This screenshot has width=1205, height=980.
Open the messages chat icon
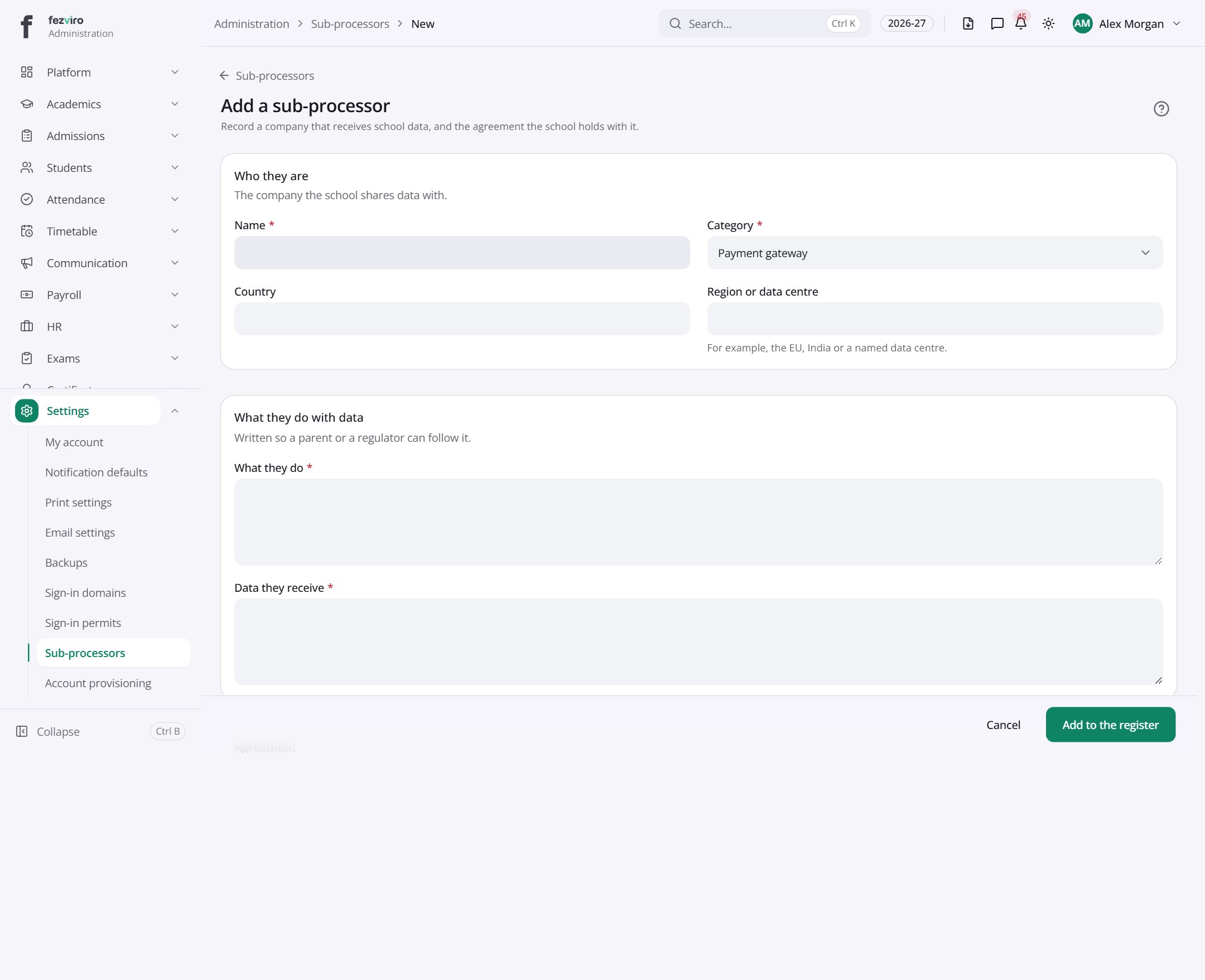pos(997,24)
